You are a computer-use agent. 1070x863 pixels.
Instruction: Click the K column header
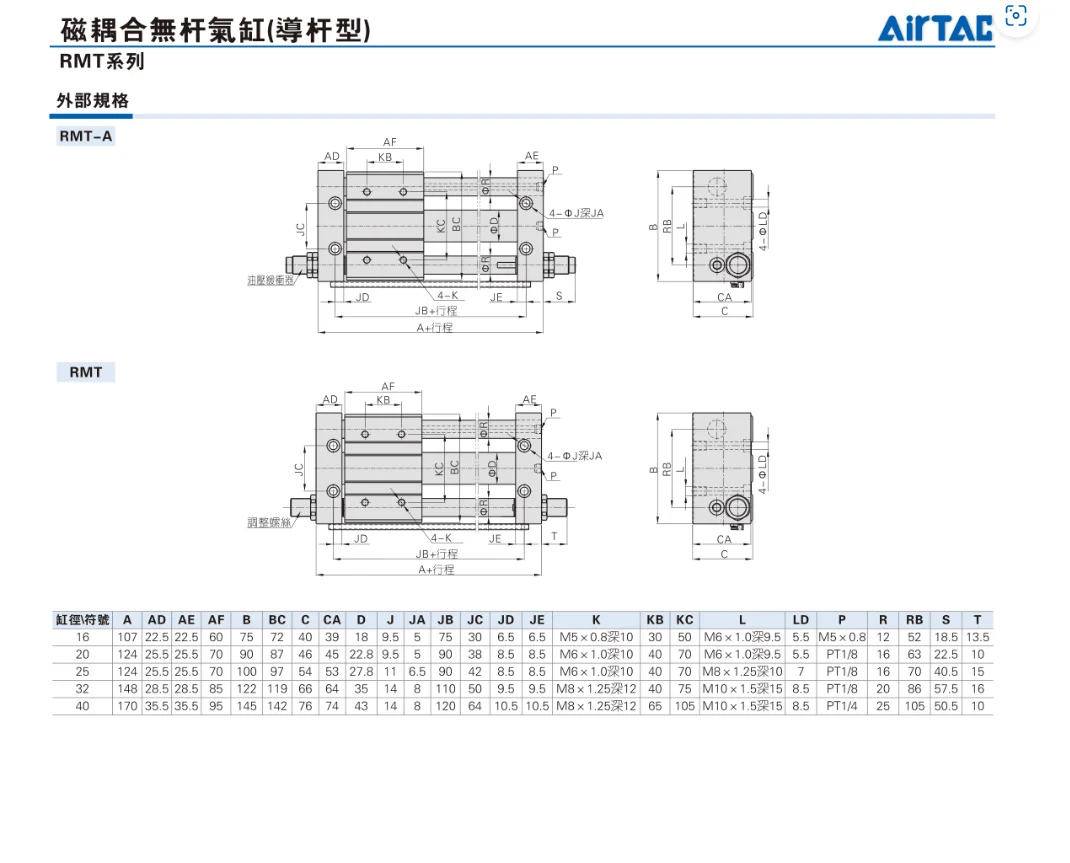coord(596,620)
